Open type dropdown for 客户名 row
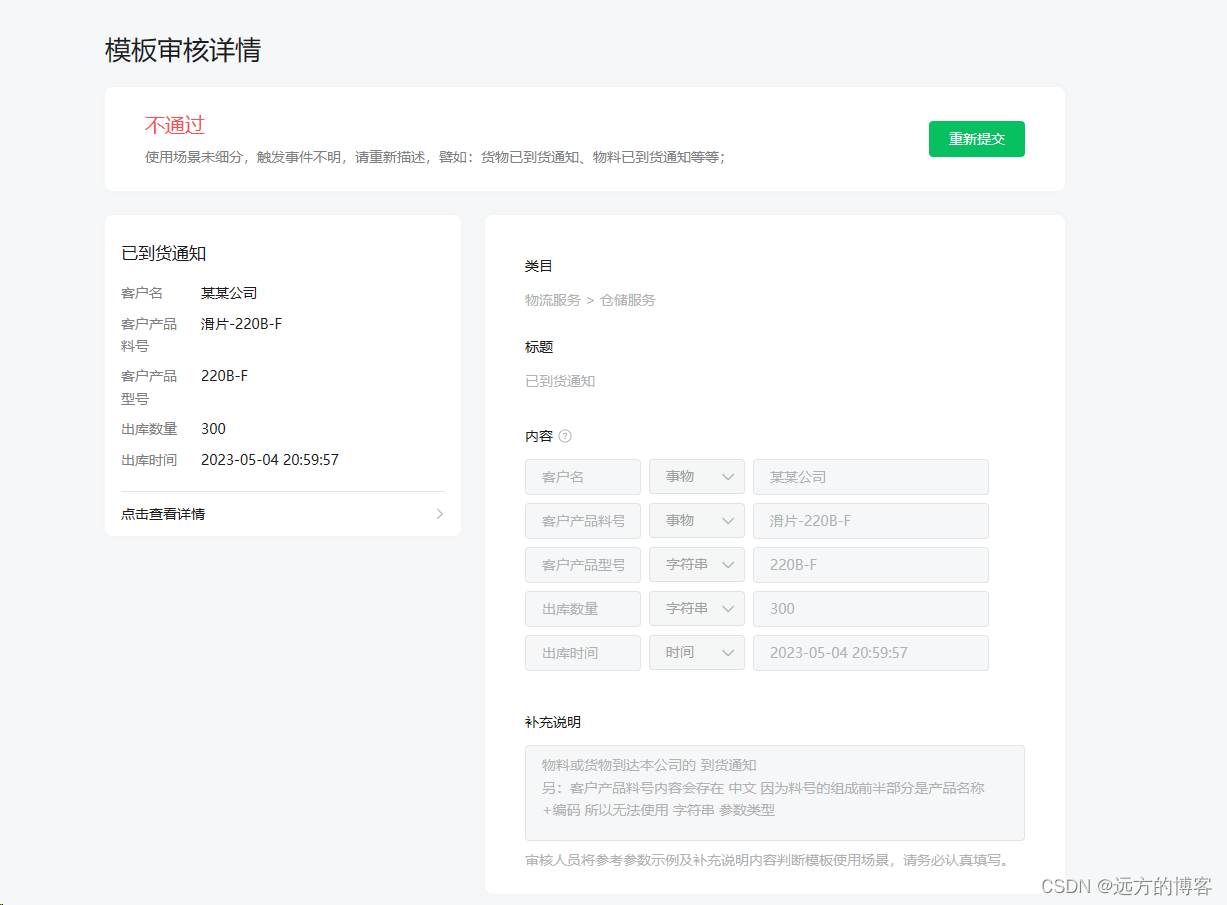The width and height of the screenshot is (1227, 905). (697, 477)
